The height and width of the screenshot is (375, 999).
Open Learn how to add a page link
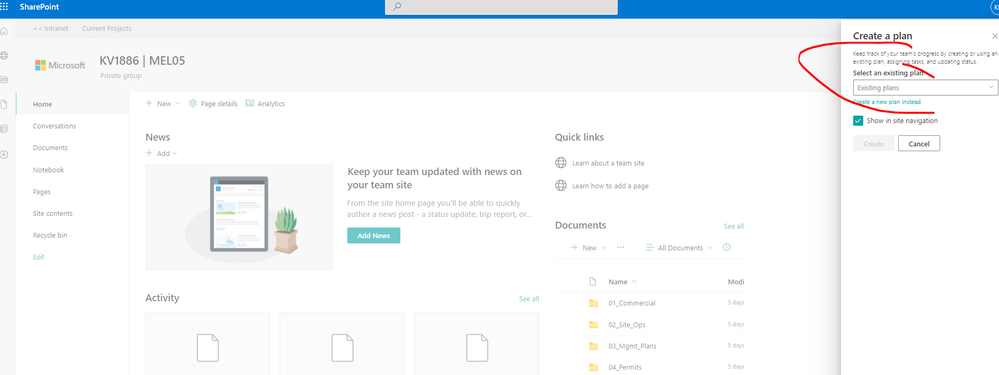(x=610, y=186)
